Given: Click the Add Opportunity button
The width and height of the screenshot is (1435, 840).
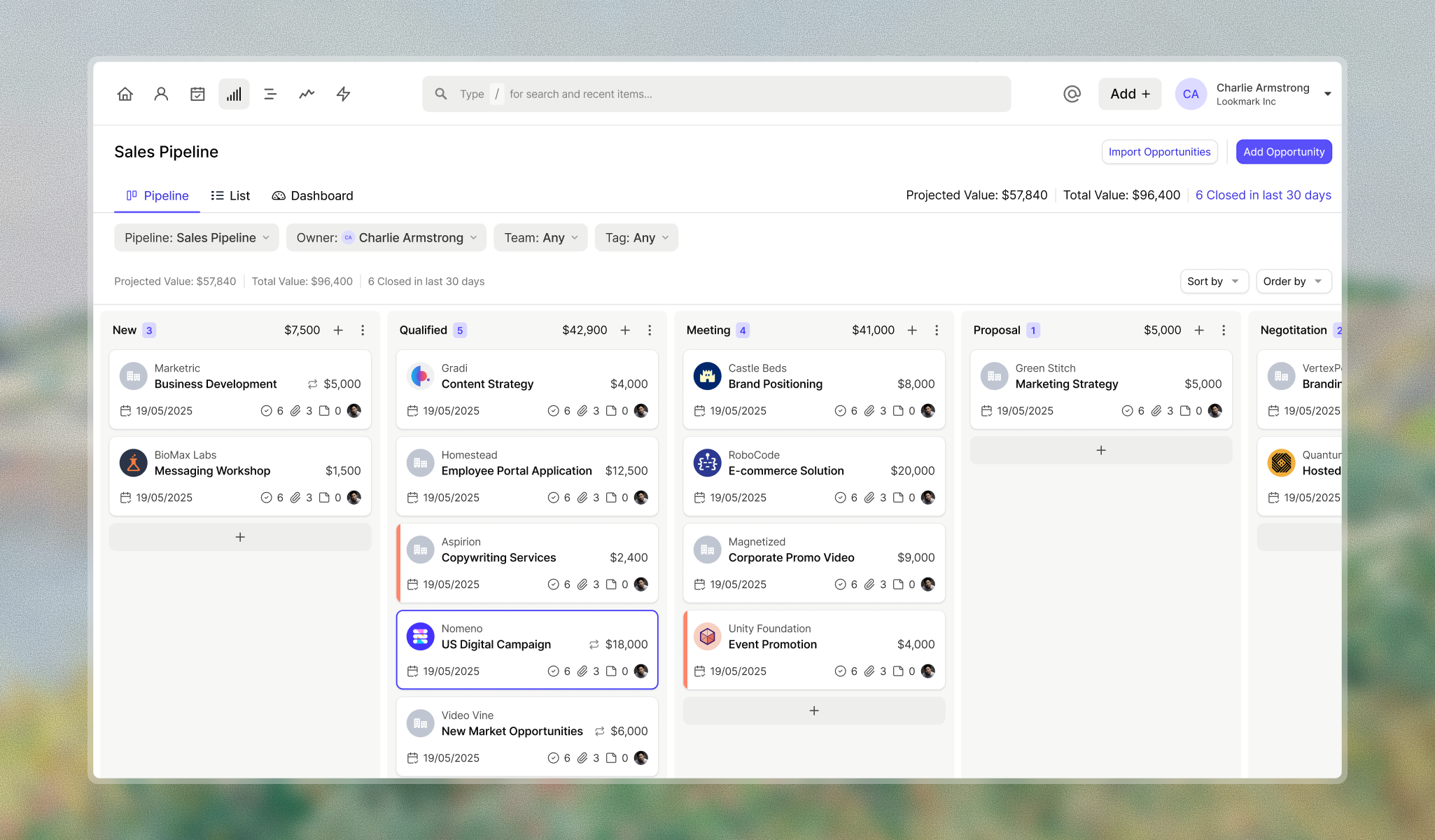Looking at the screenshot, I should click(1283, 152).
